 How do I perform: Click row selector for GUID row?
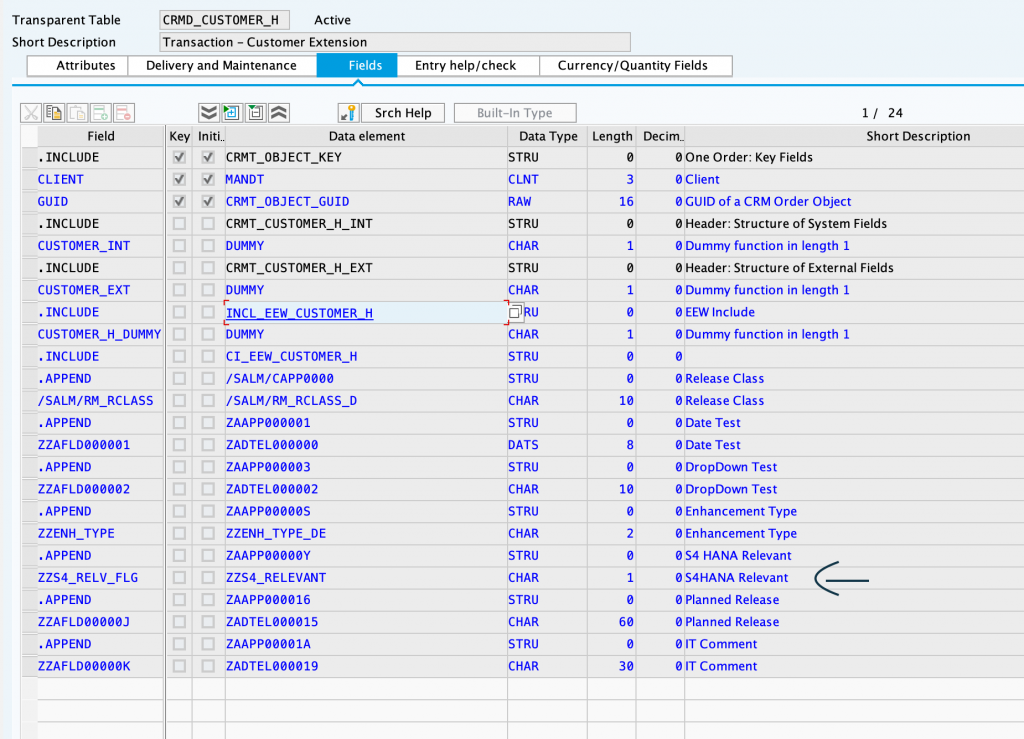[29, 201]
